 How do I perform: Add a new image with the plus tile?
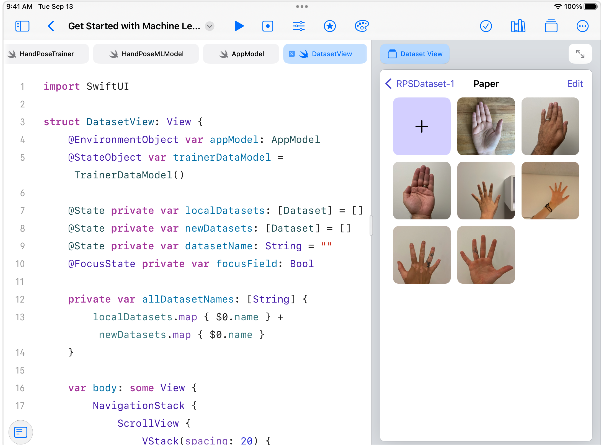coord(421,126)
